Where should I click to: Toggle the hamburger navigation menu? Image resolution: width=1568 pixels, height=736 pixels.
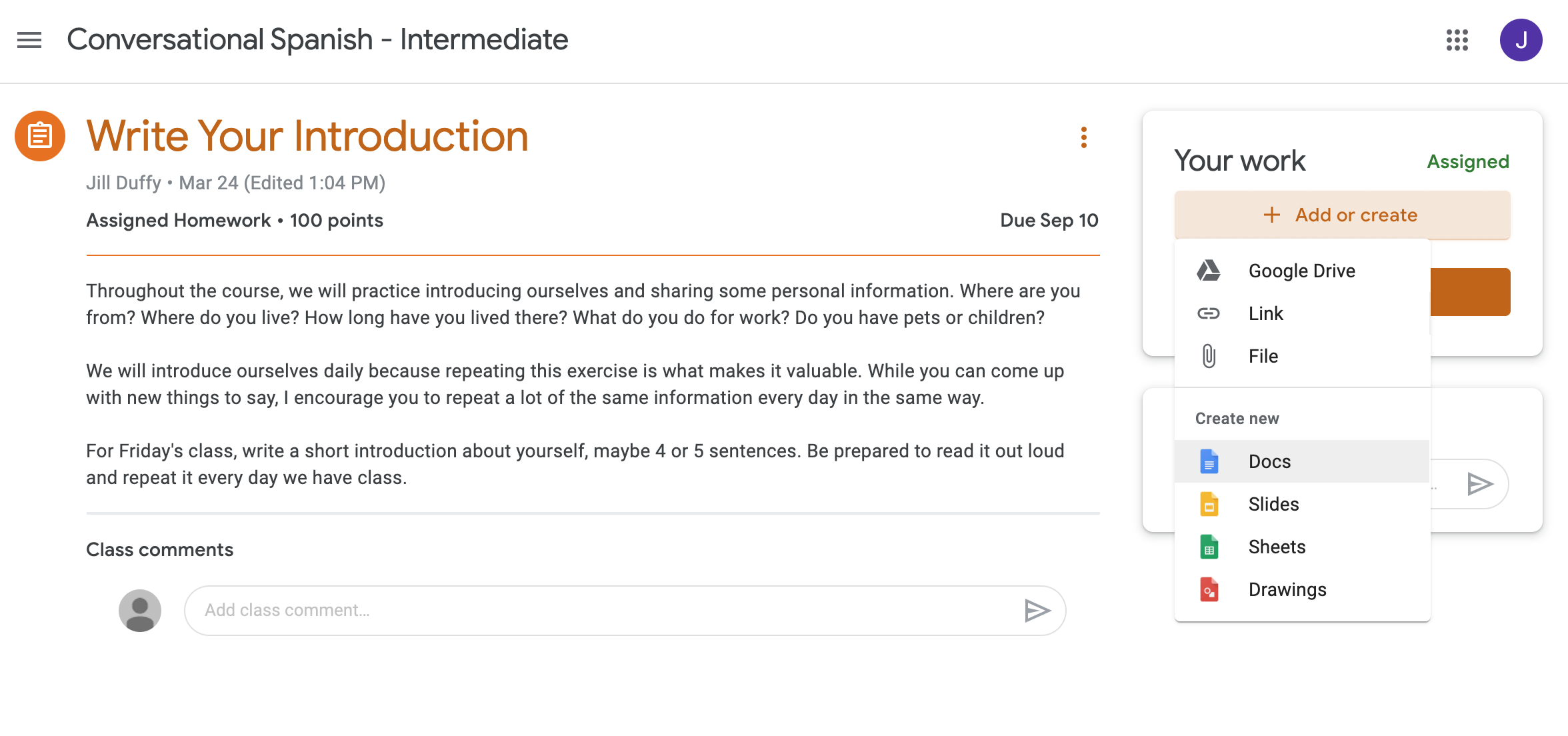click(29, 40)
